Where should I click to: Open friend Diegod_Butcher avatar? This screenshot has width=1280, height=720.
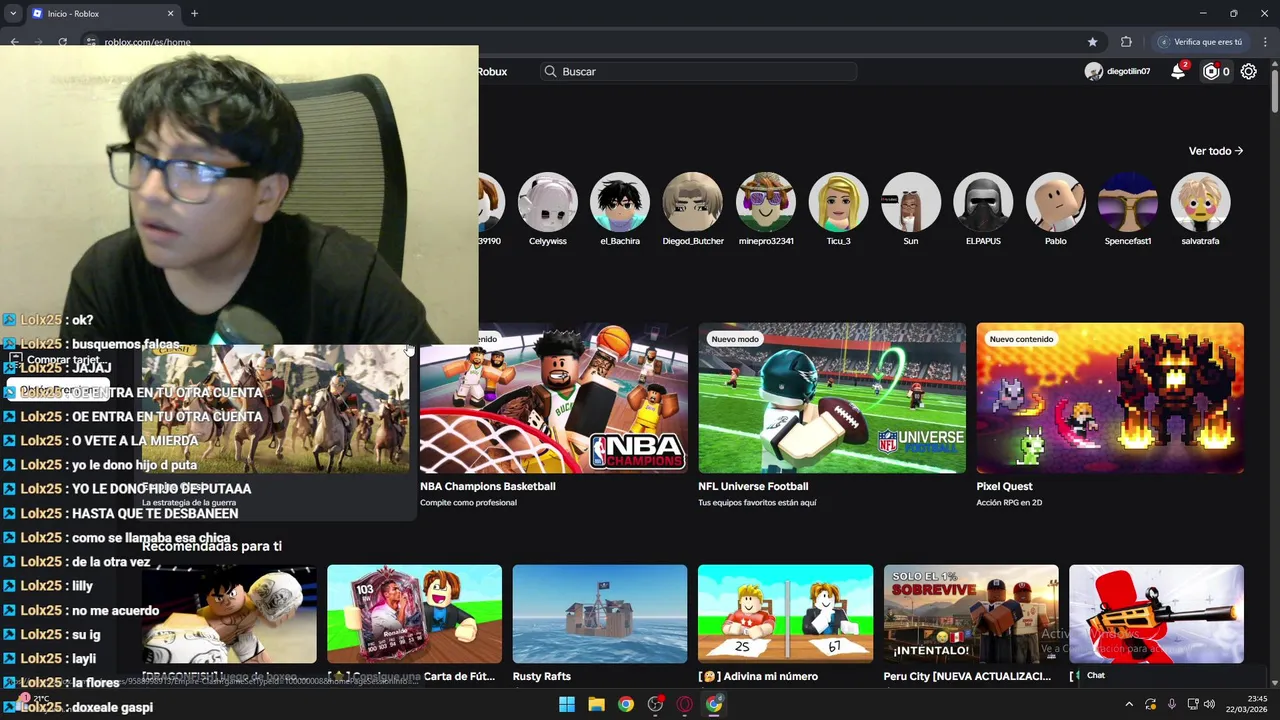(x=693, y=202)
